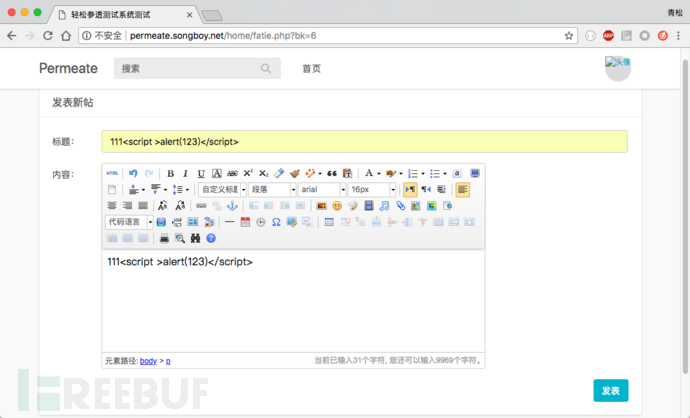690x418 pixels.
Task: Open search and replace binoculars
Action: pos(195,238)
